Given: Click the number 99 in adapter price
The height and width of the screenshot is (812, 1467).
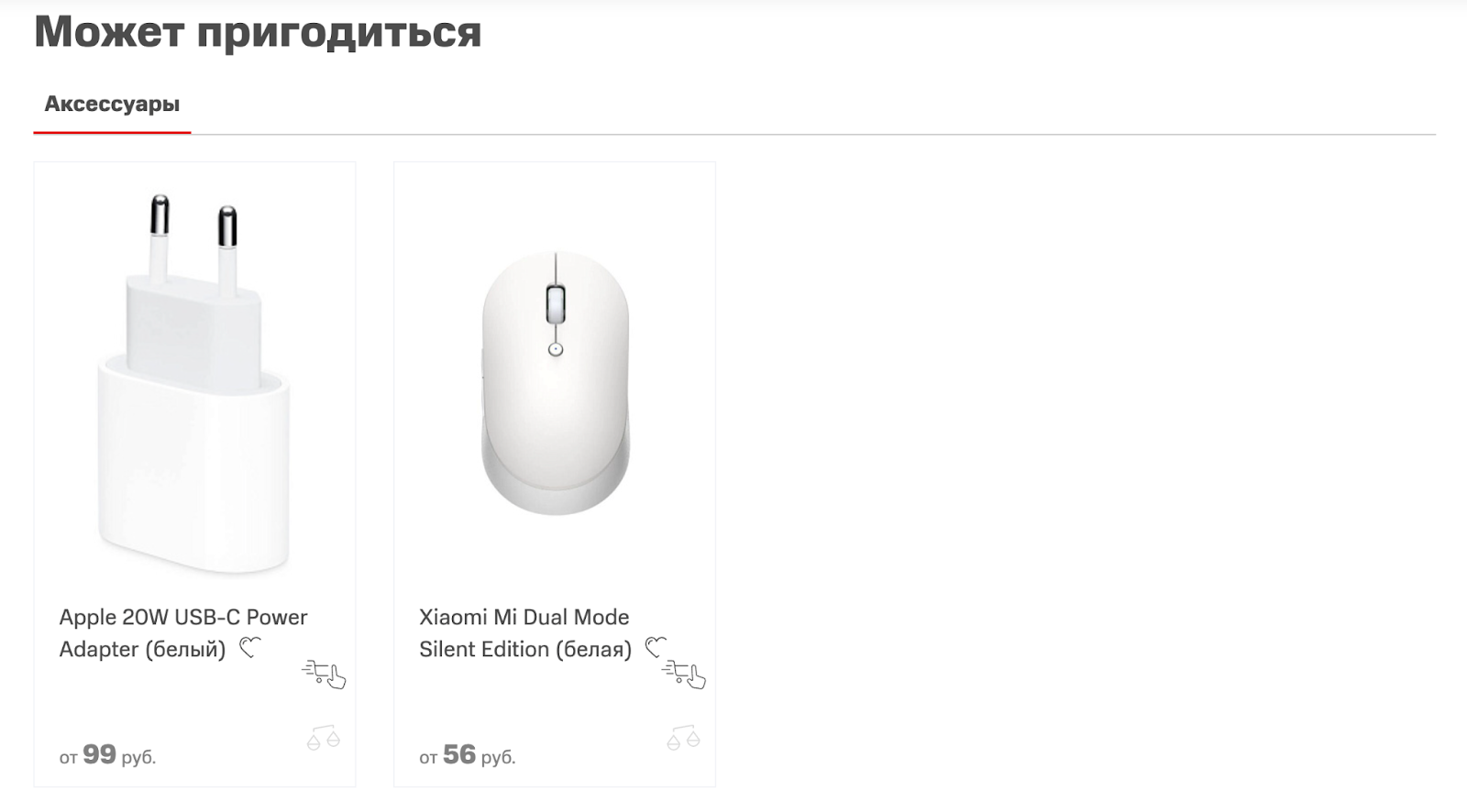Looking at the screenshot, I should [x=99, y=754].
